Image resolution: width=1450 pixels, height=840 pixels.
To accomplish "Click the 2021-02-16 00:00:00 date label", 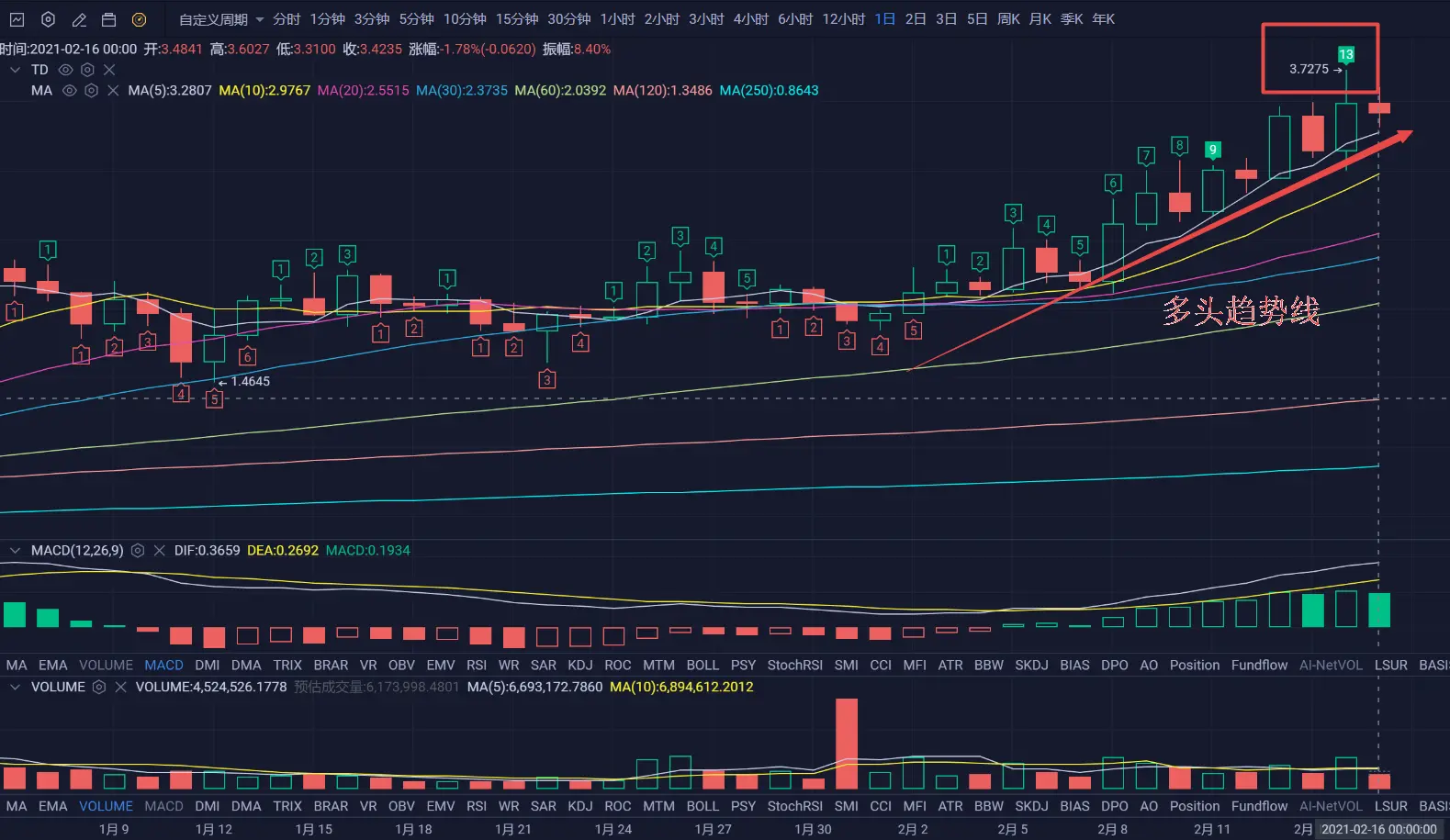I will tap(1378, 829).
